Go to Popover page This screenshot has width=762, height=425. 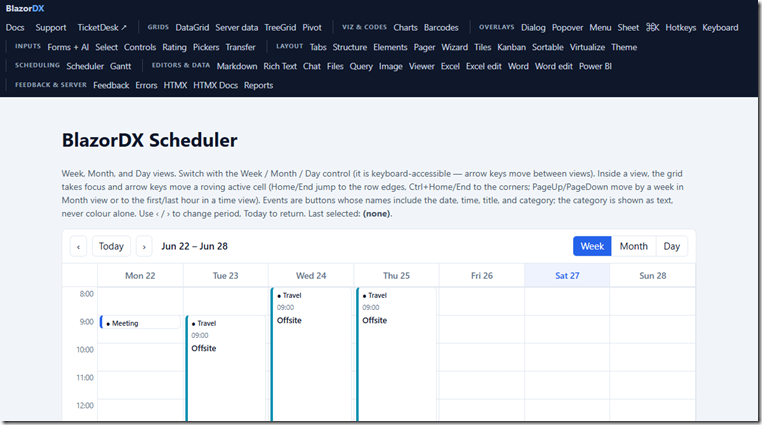pyautogui.click(x=567, y=28)
